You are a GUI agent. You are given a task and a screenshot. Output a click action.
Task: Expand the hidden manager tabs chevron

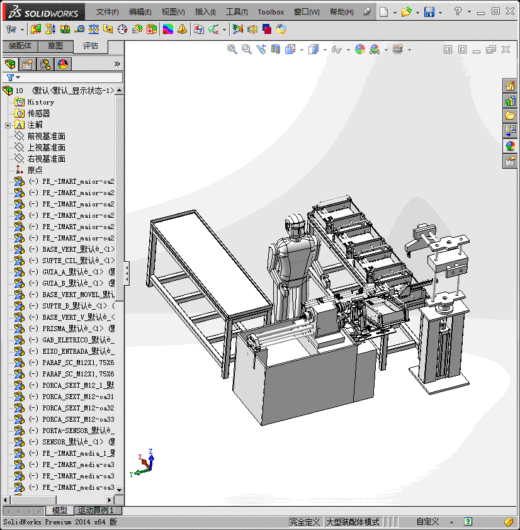point(117,64)
